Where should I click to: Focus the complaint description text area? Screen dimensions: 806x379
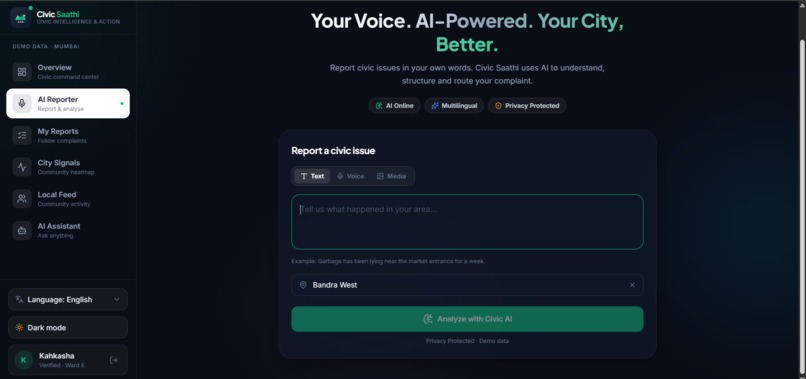click(467, 222)
